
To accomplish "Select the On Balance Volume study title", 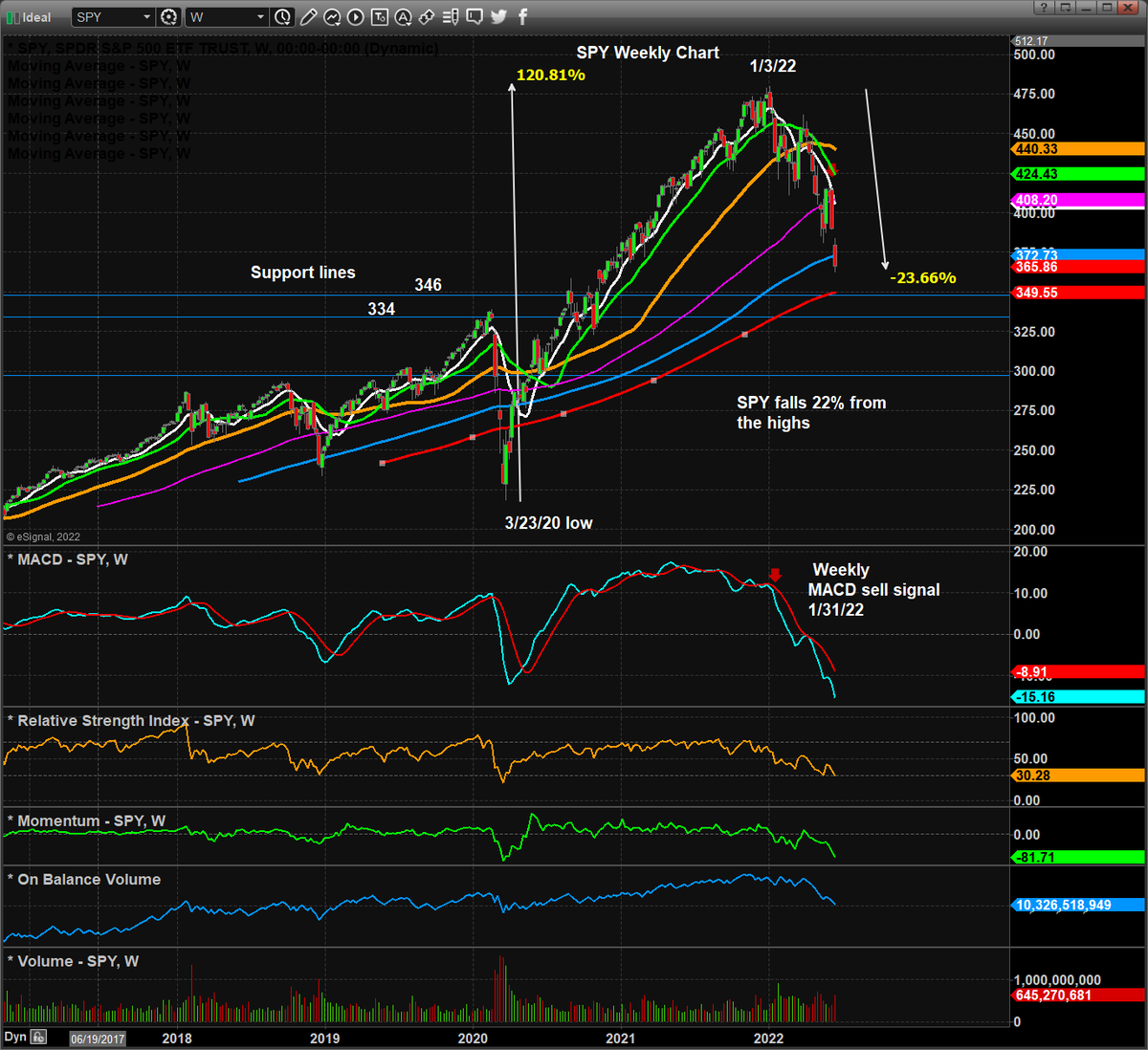I will click(84, 880).
